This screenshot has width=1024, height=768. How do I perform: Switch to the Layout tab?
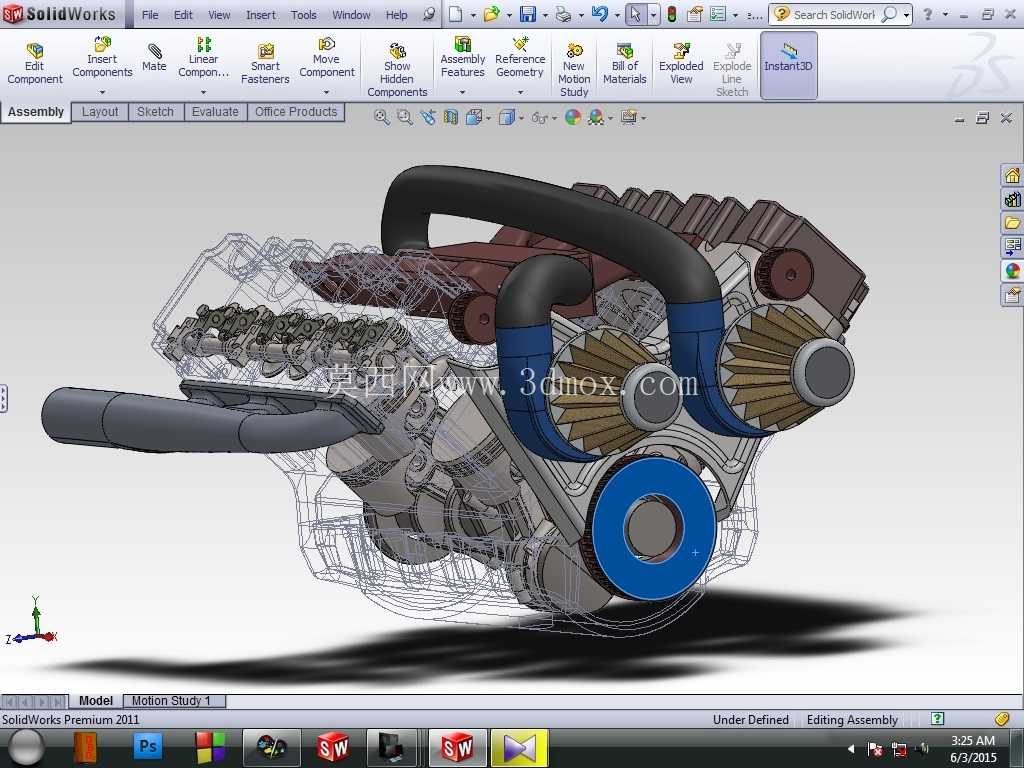click(x=100, y=112)
